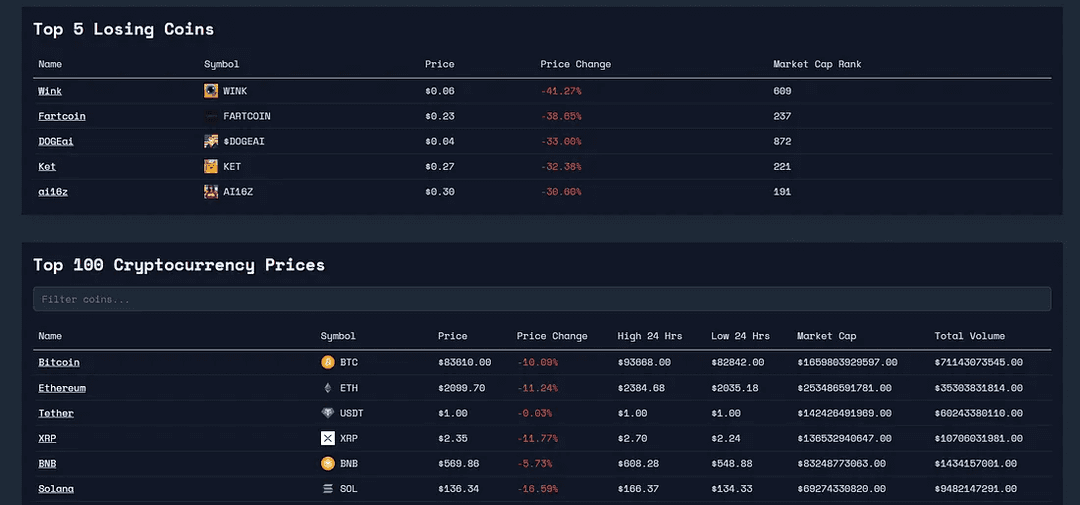This screenshot has height=505, width=1080.
Task: Click the AI16Z coin icon
Action: (x=211, y=192)
